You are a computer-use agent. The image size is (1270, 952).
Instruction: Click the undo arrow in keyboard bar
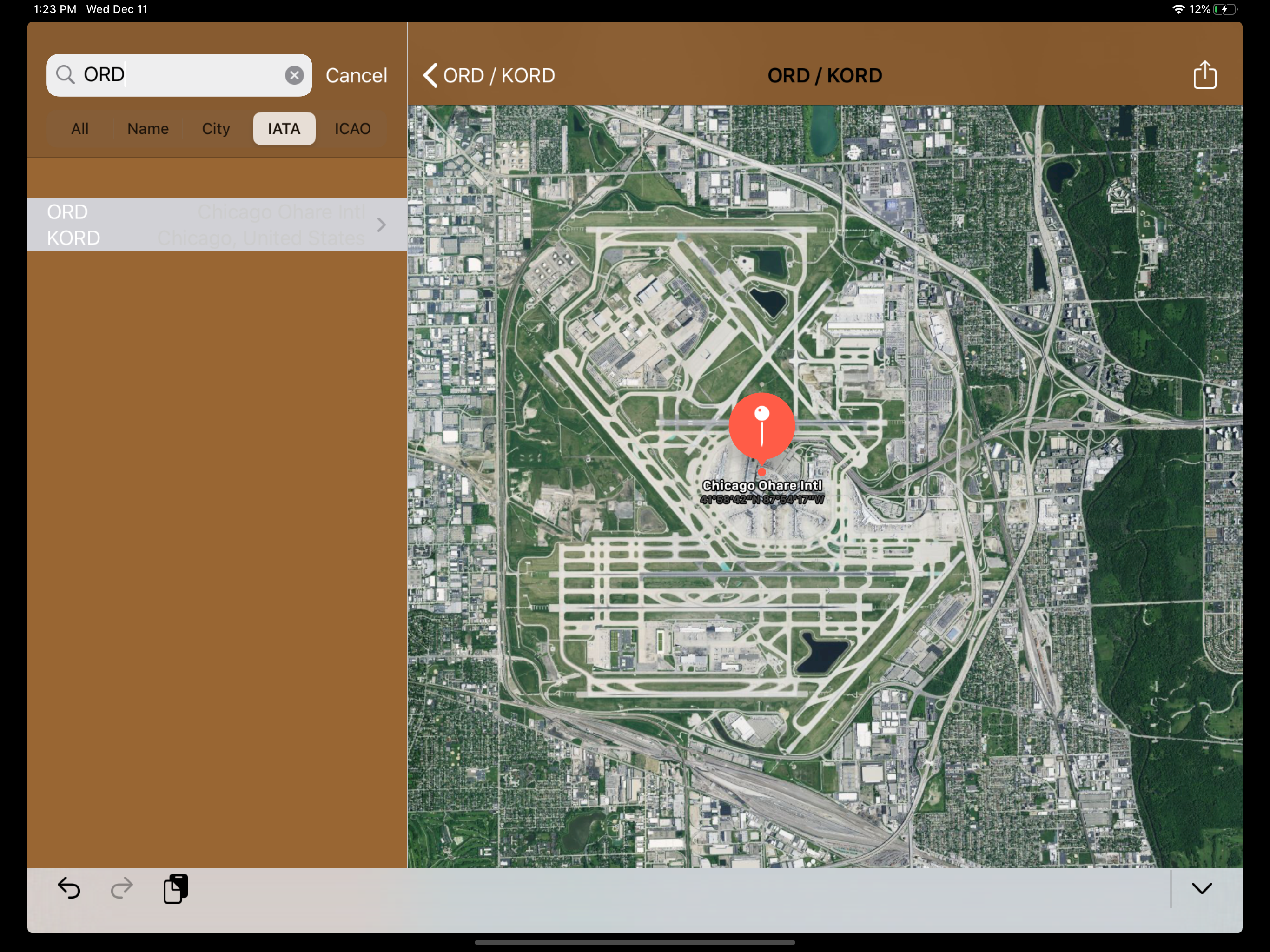tap(69, 888)
